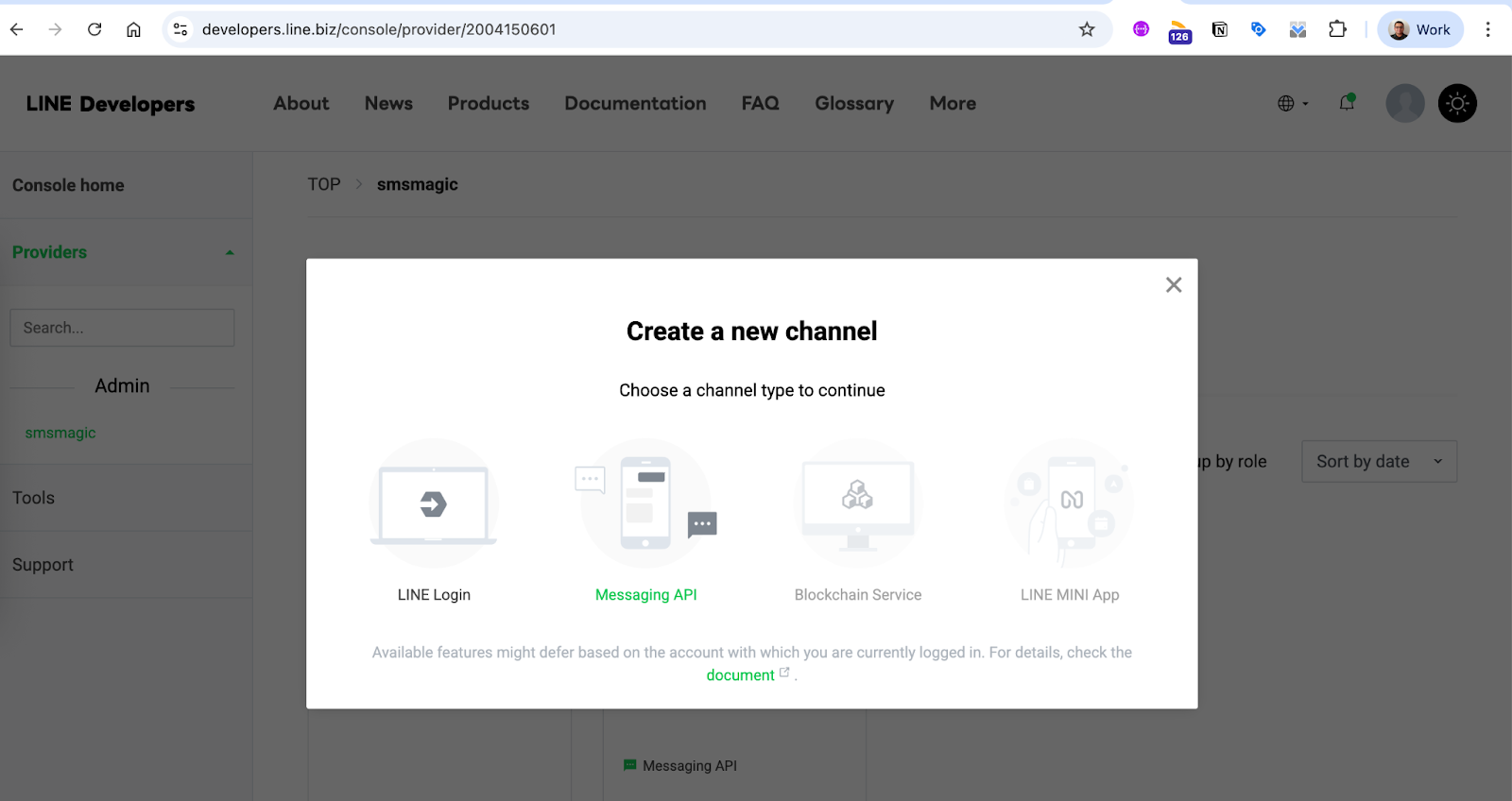The width and height of the screenshot is (1512, 801).
Task: Click the purple circular extension icon
Action: pos(1141,29)
